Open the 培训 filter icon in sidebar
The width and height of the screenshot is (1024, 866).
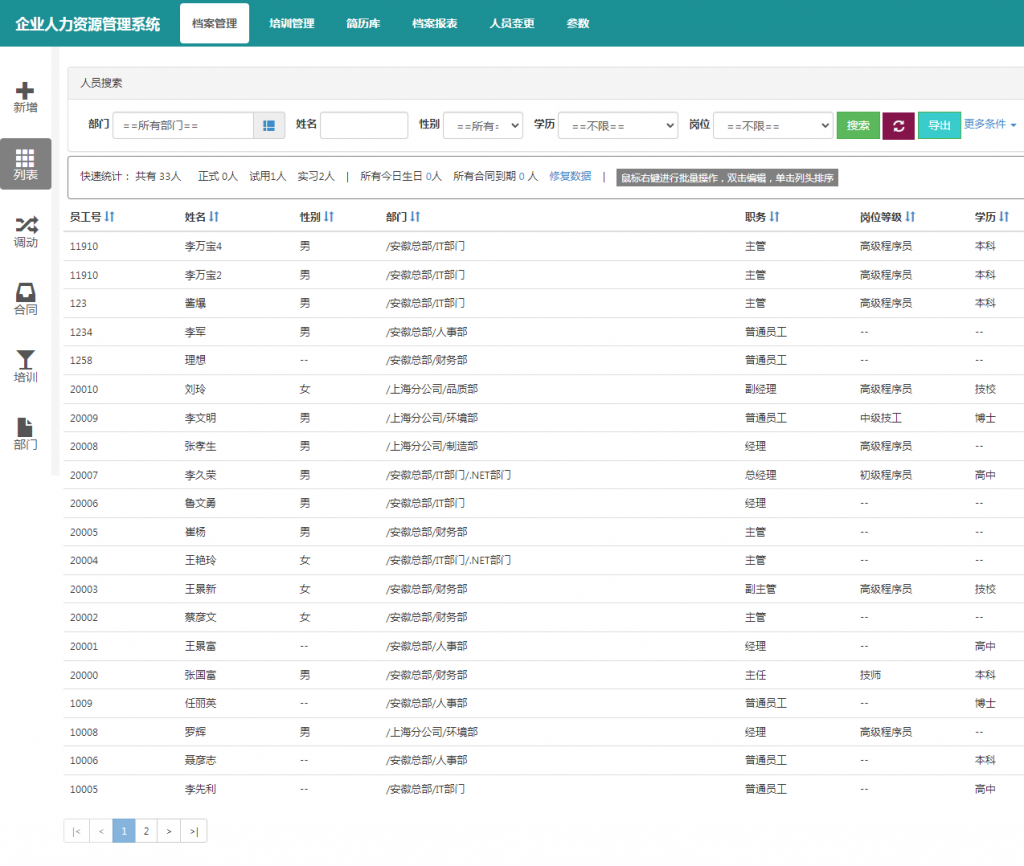pyautogui.click(x=25, y=359)
